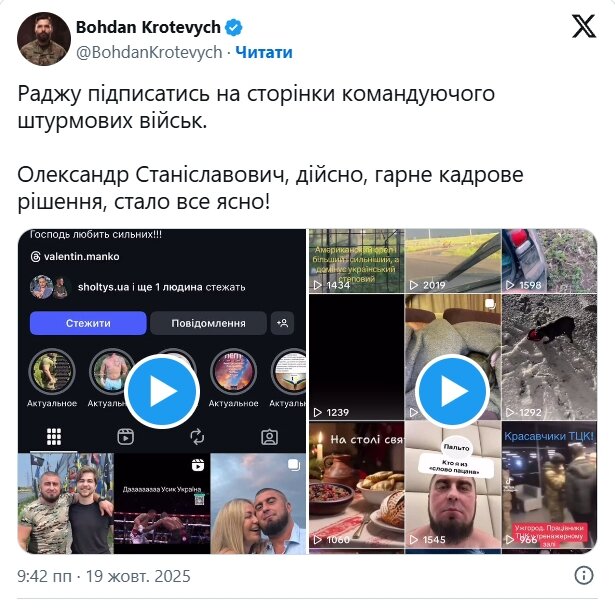
Task: Open Bohdan Krotevych profile avatar
Action: (44, 39)
